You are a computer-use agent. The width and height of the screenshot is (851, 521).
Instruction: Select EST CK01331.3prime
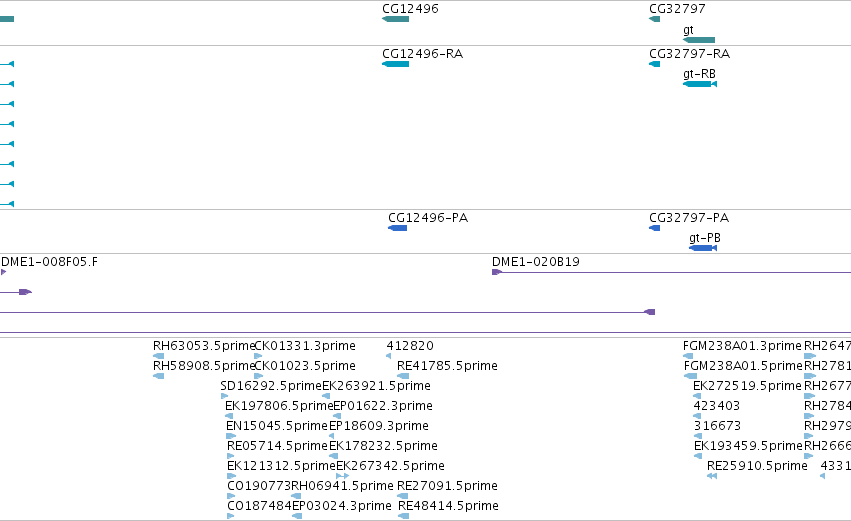click(305, 346)
